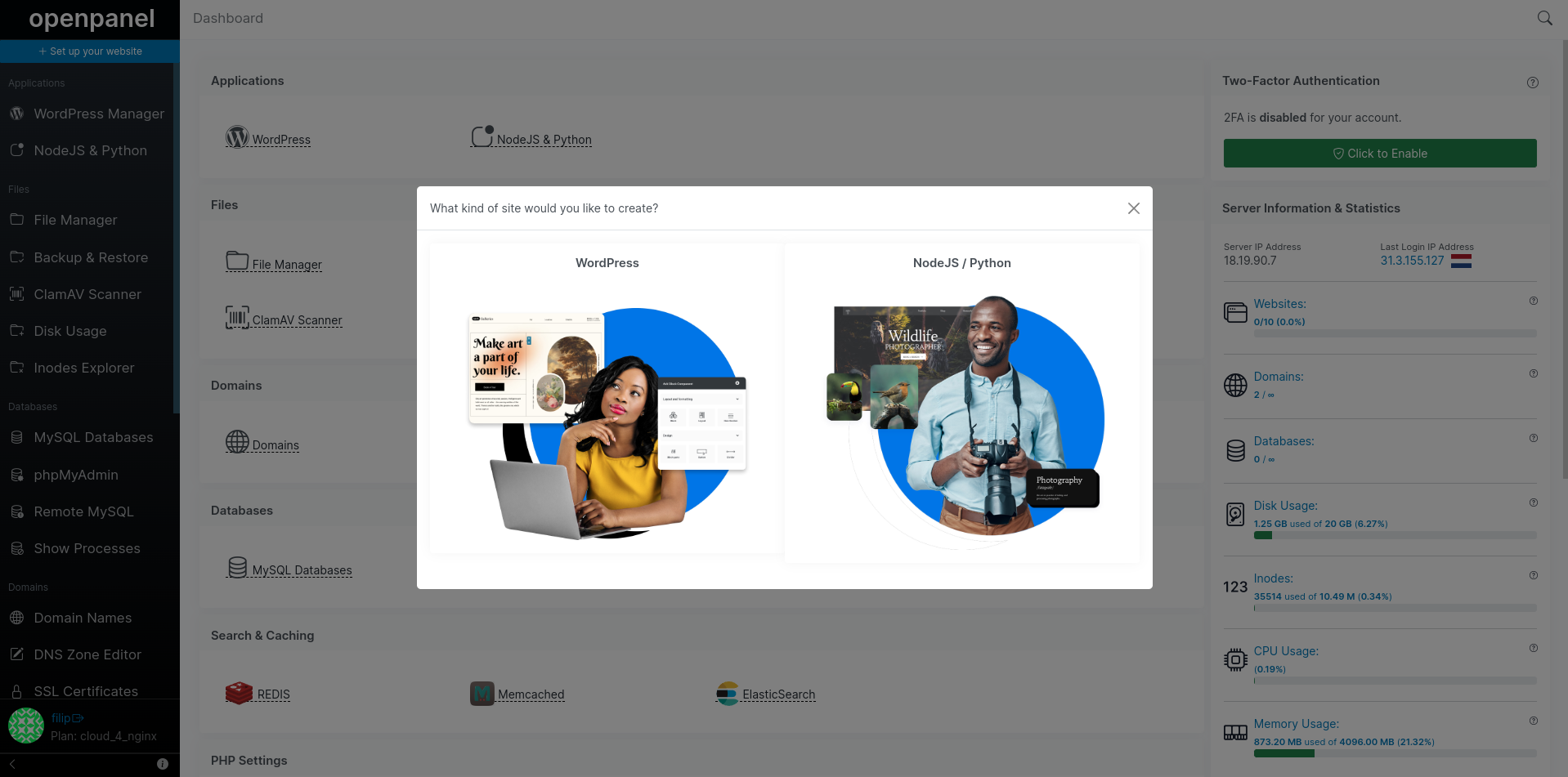1568x777 pixels.
Task: Click the Netherlands flag icon
Action: click(1461, 261)
